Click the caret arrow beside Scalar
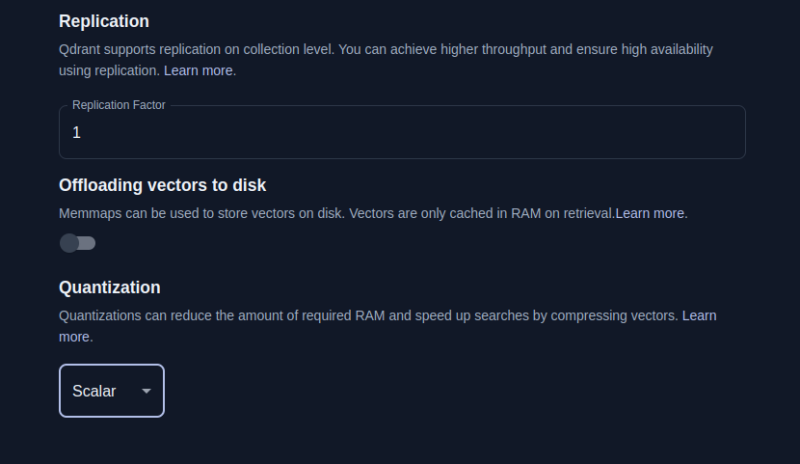This screenshot has height=464, width=800. (x=146, y=391)
